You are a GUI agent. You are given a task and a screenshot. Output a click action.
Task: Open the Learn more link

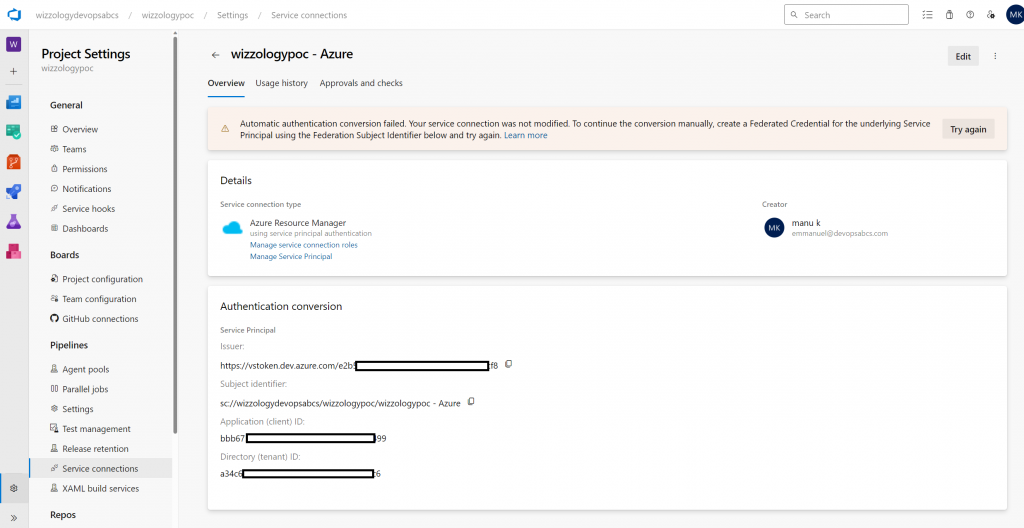coord(526,135)
